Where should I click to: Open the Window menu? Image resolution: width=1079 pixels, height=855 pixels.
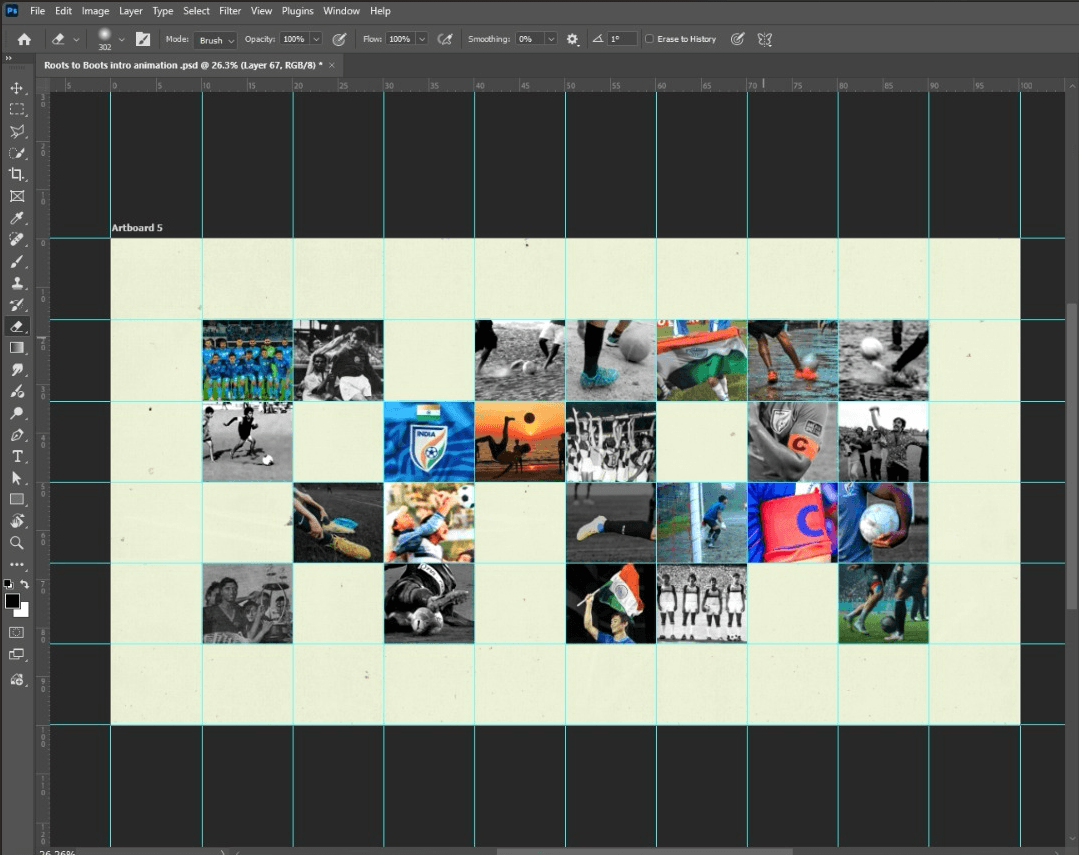tap(341, 11)
